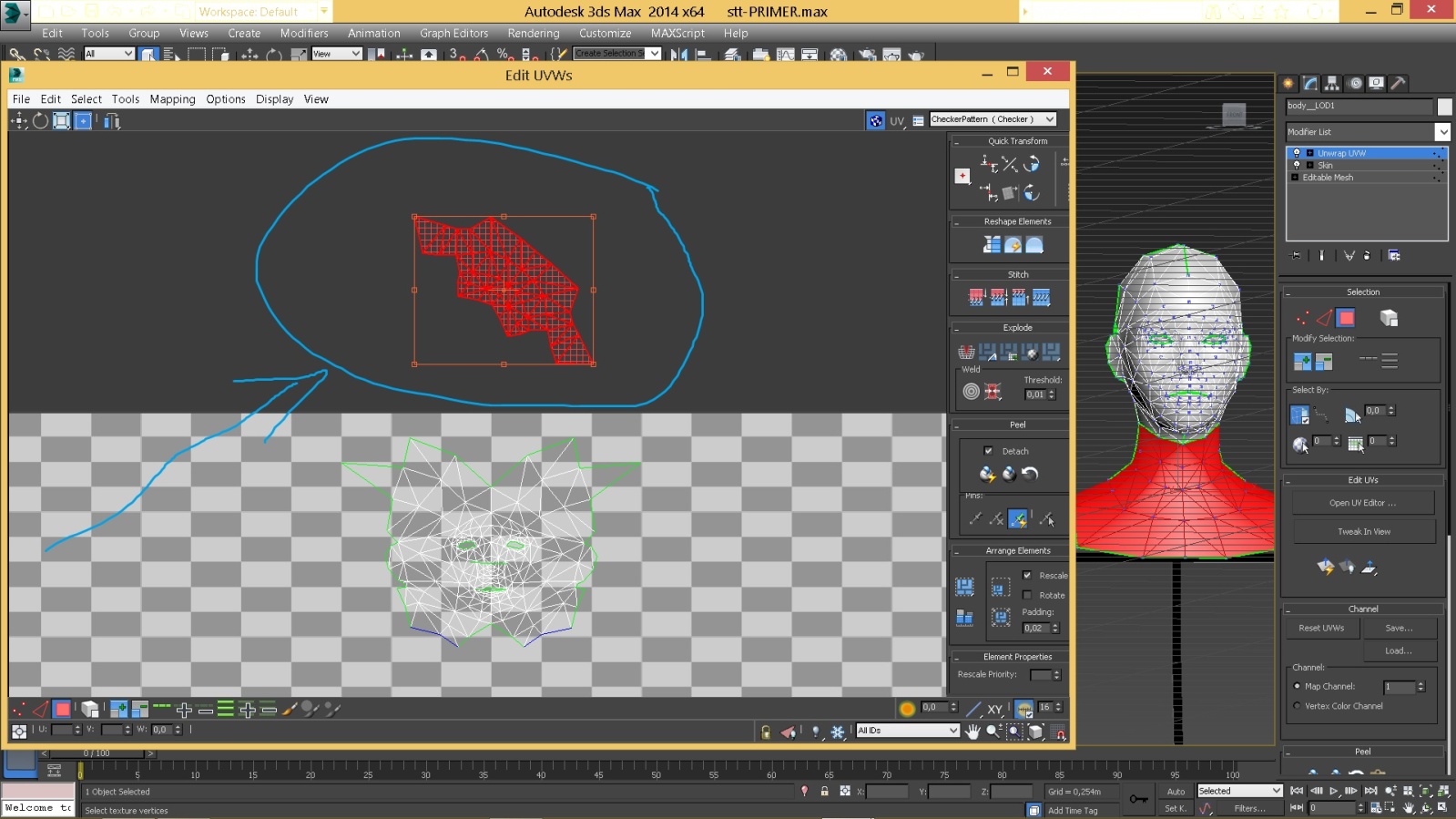Click the Configure Modifier Sets icon below stack

click(x=1394, y=256)
